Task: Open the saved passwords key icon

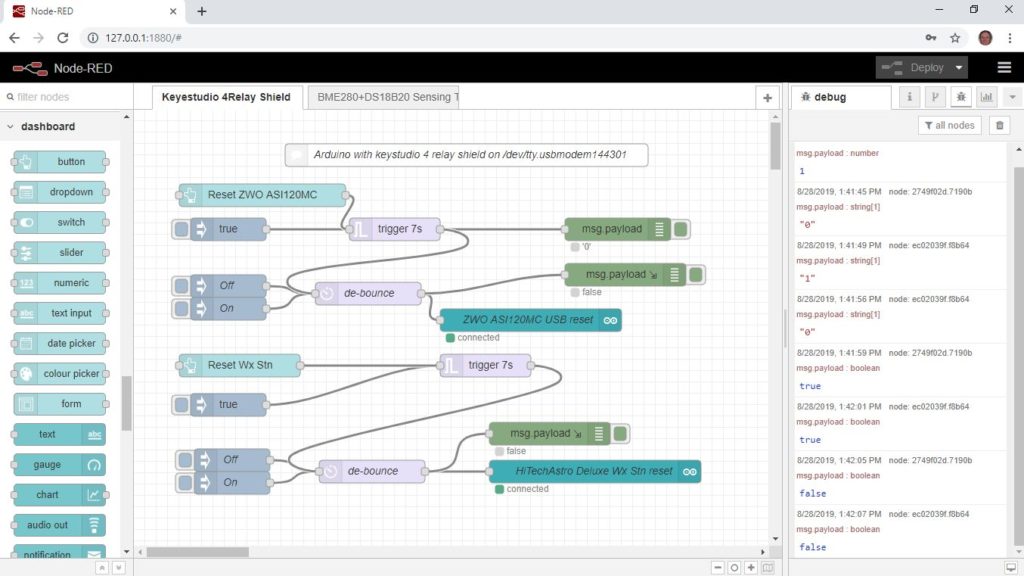Action: (931, 38)
